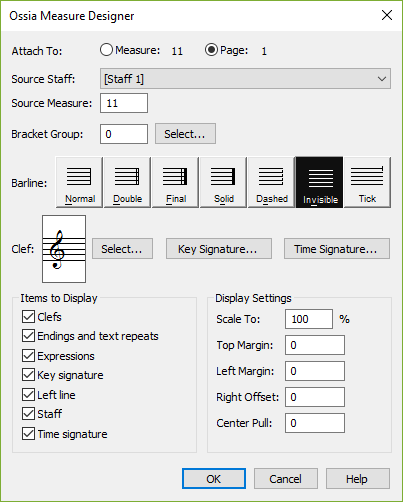The height and width of the screenshot is (502, 403).
Task: Open the Key Signature dialog button
Action: tap(219, 249)
